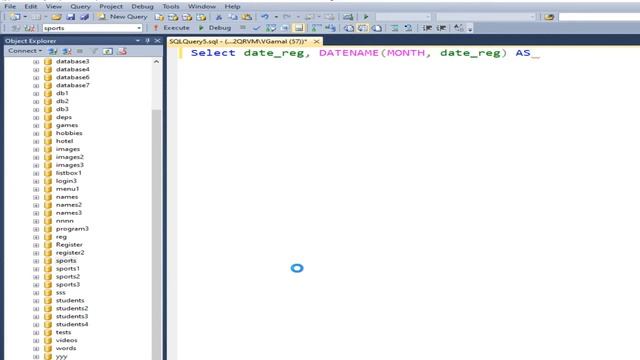Execute the current query

point(171,28)
